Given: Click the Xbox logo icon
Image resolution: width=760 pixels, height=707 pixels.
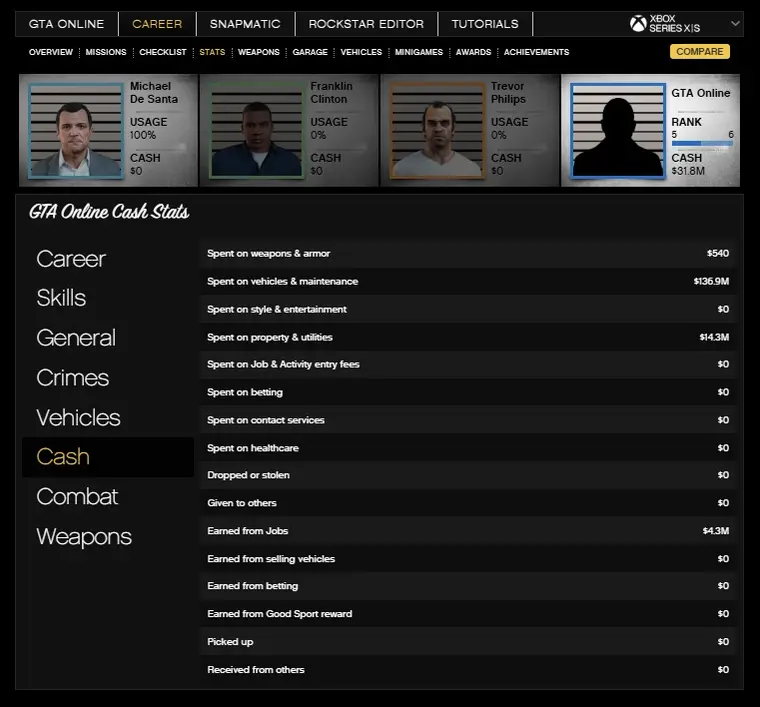Looking at the screenshot, I should tap(638, 24).
